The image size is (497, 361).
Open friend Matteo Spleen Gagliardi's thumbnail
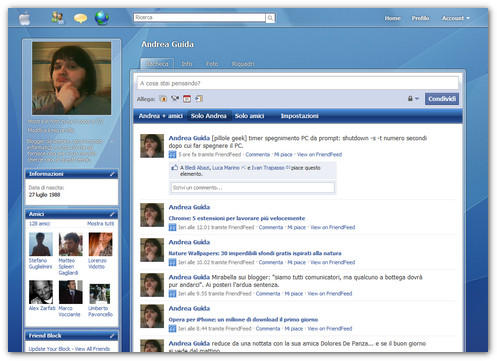(x=71, y=244)
